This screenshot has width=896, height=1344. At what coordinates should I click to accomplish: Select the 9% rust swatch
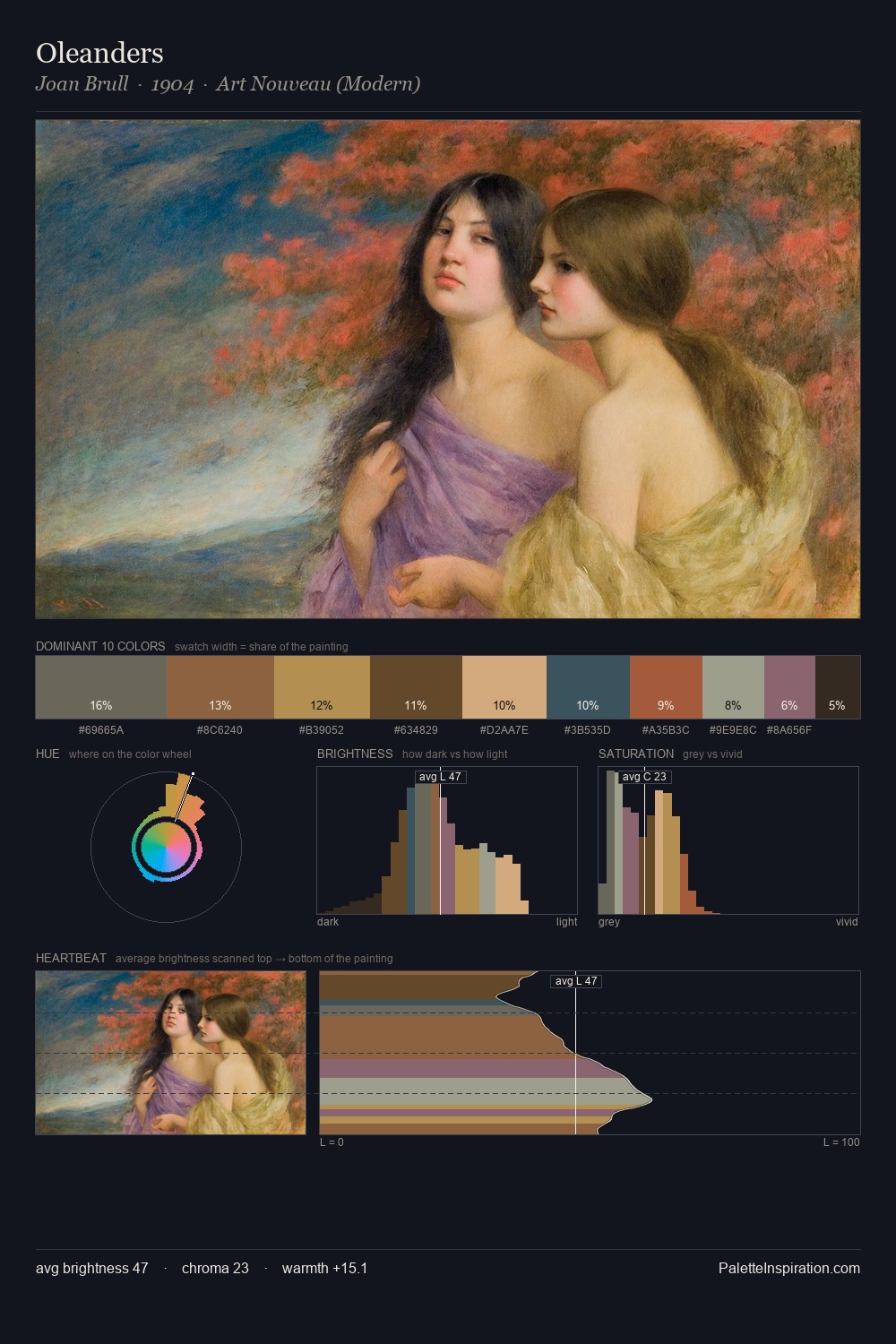pos(666,687)
